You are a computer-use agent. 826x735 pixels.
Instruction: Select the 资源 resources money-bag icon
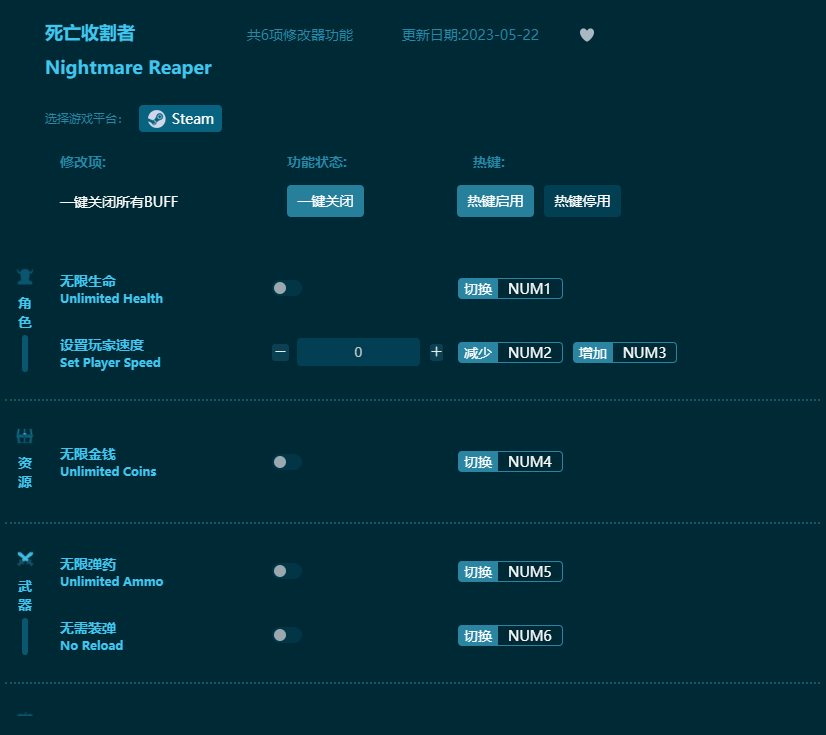coord(24,435)
